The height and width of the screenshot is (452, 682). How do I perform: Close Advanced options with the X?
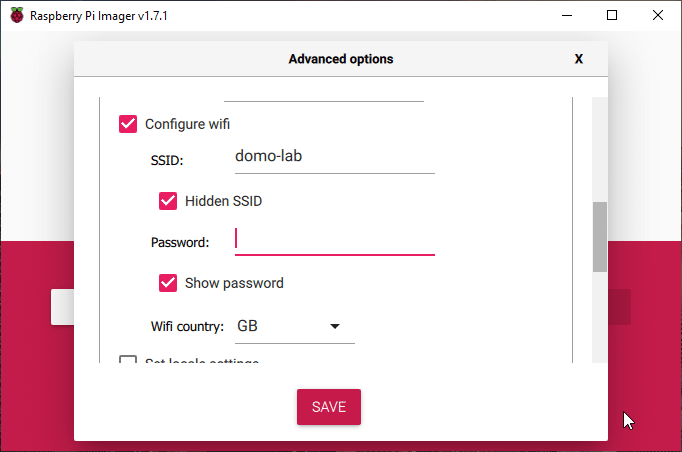click(x=578, y=59)
